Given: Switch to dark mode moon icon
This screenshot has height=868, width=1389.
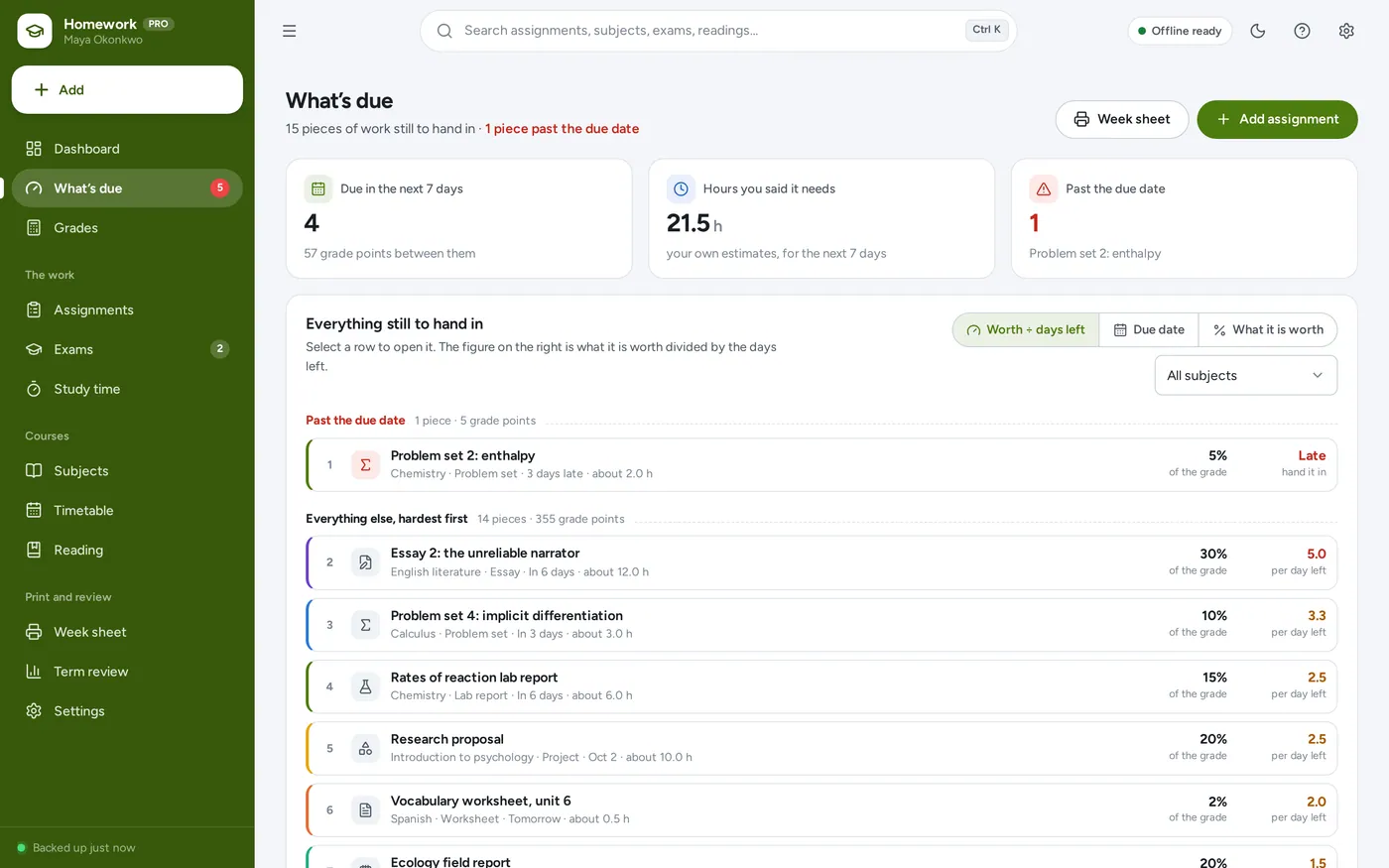Looking at the screenshot, I should [1257, 31].
